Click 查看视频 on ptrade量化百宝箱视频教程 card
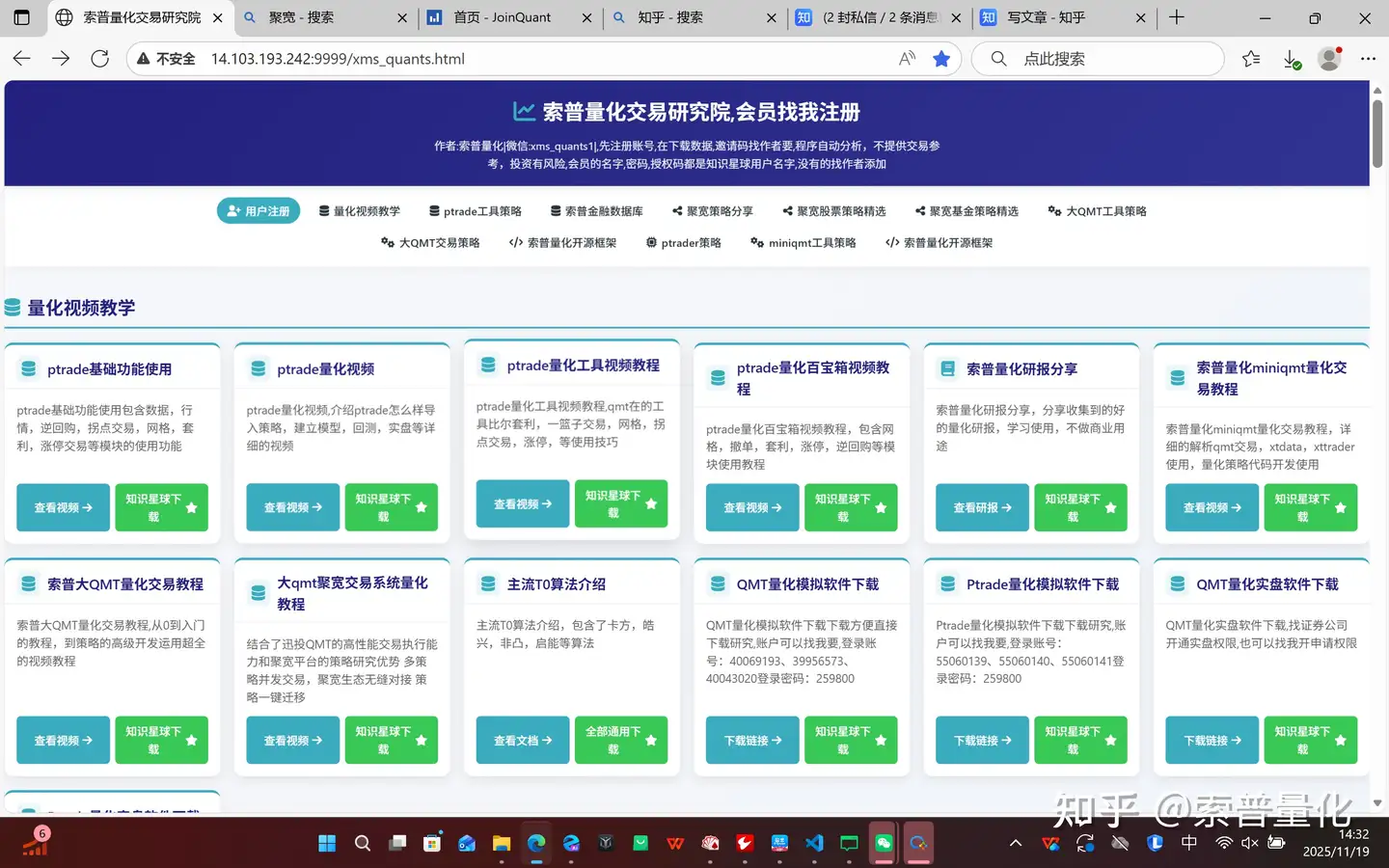 click(x=752, y=507)
